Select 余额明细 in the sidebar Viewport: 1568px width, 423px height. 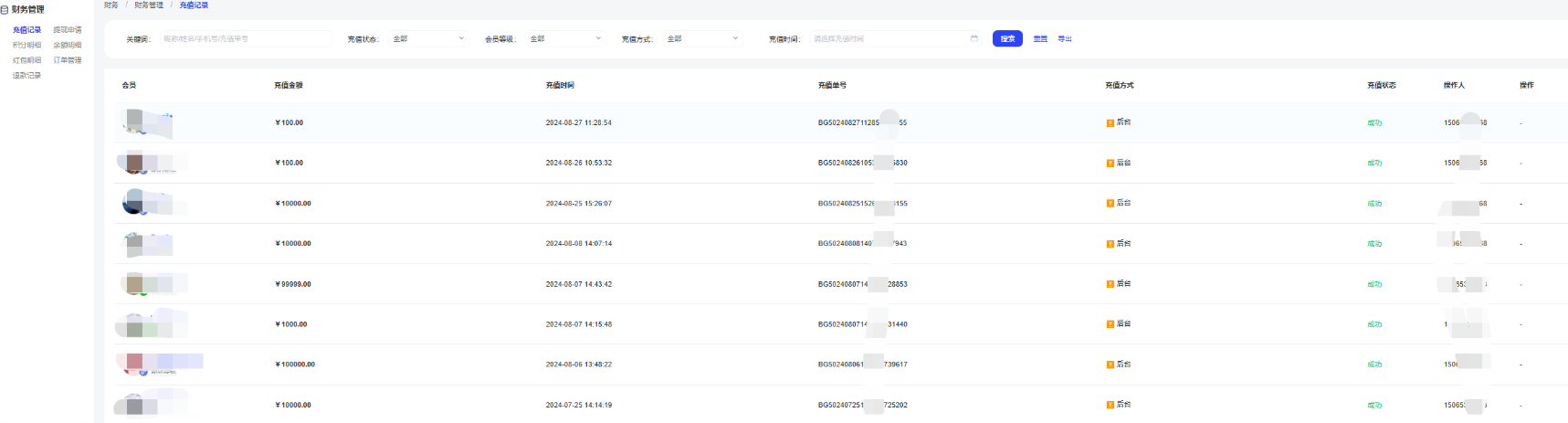pyautogui.click(x=67, y=45)
